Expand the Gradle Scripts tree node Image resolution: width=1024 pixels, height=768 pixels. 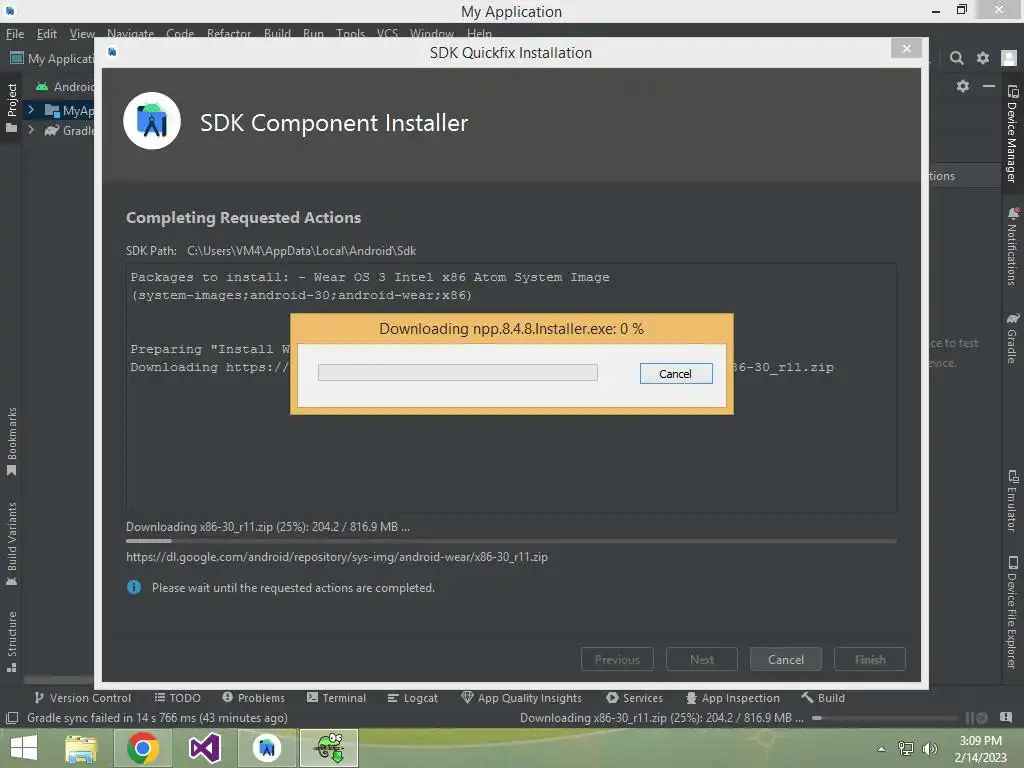pos(30,130)
